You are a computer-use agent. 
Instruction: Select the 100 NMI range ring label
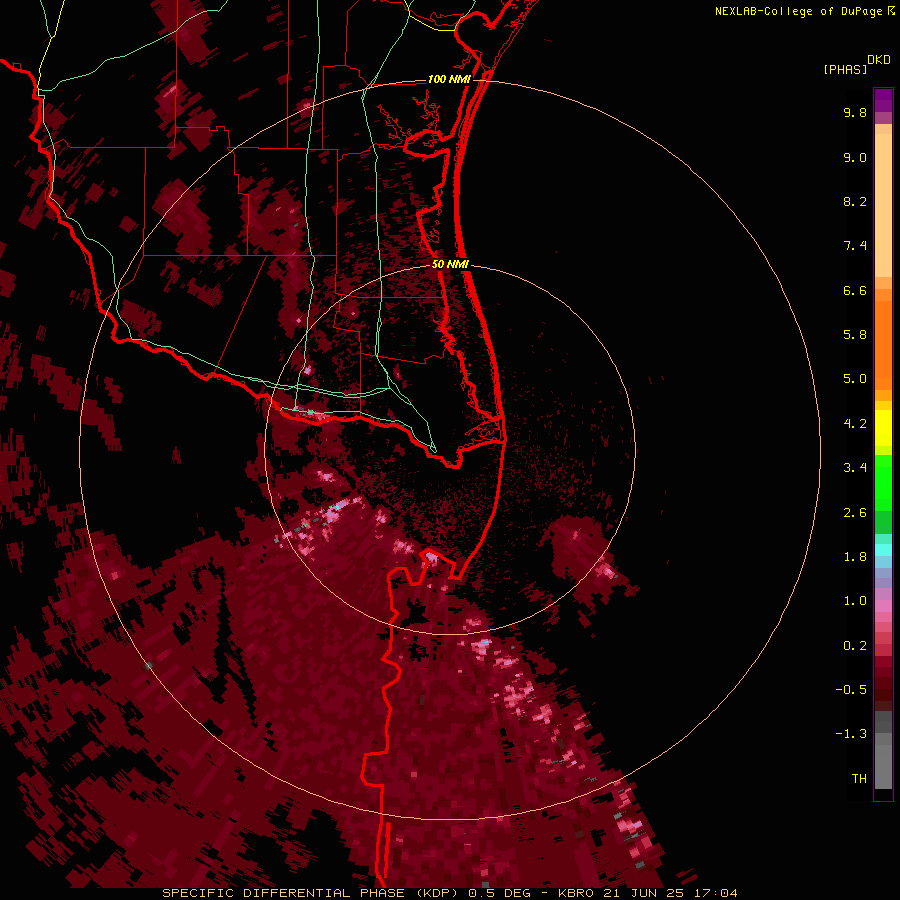[449, 79]
